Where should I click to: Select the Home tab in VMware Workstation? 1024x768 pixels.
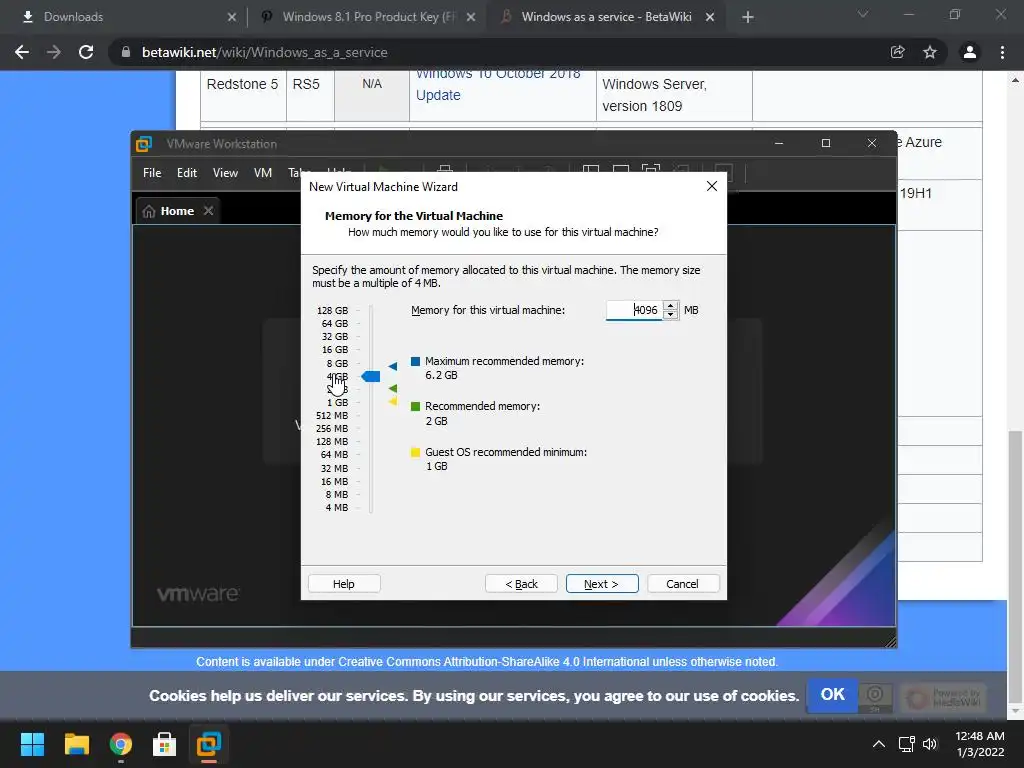pos(178,211)
